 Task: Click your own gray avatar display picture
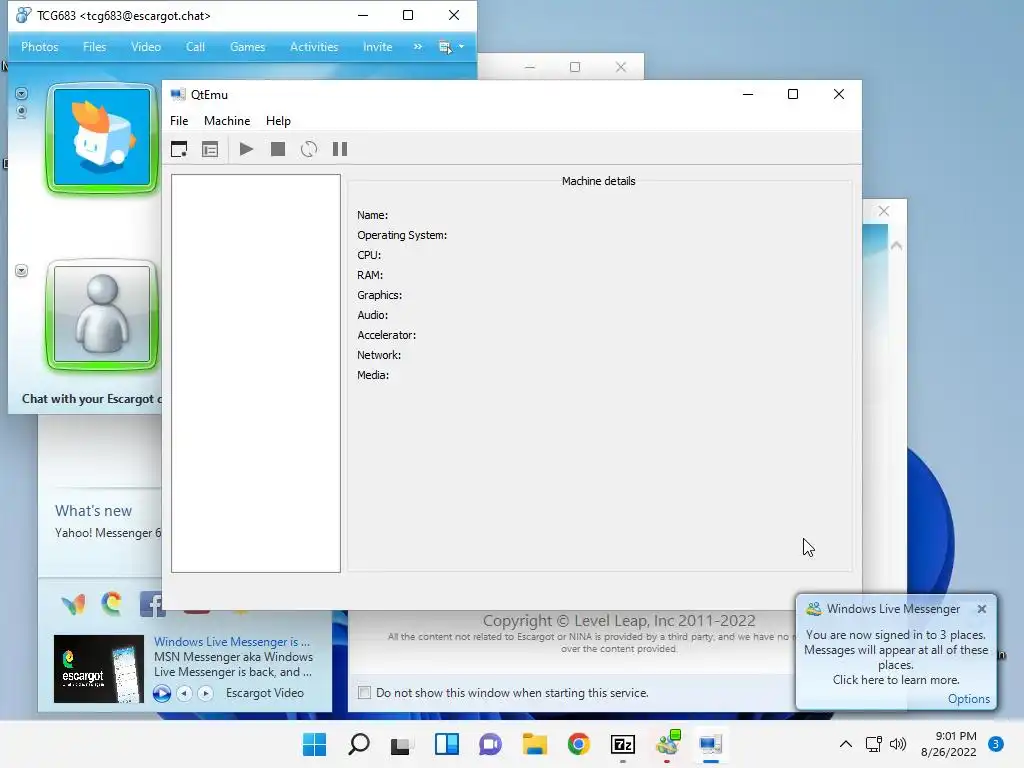(x=102, y=314)
